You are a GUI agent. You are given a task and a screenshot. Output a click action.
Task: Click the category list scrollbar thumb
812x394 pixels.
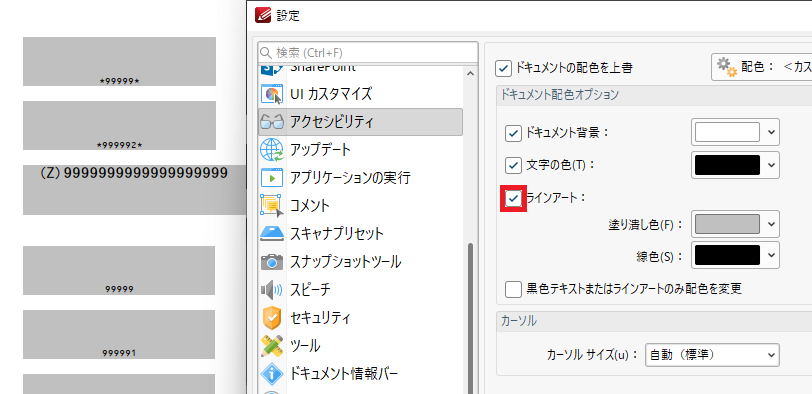[470, 318]
